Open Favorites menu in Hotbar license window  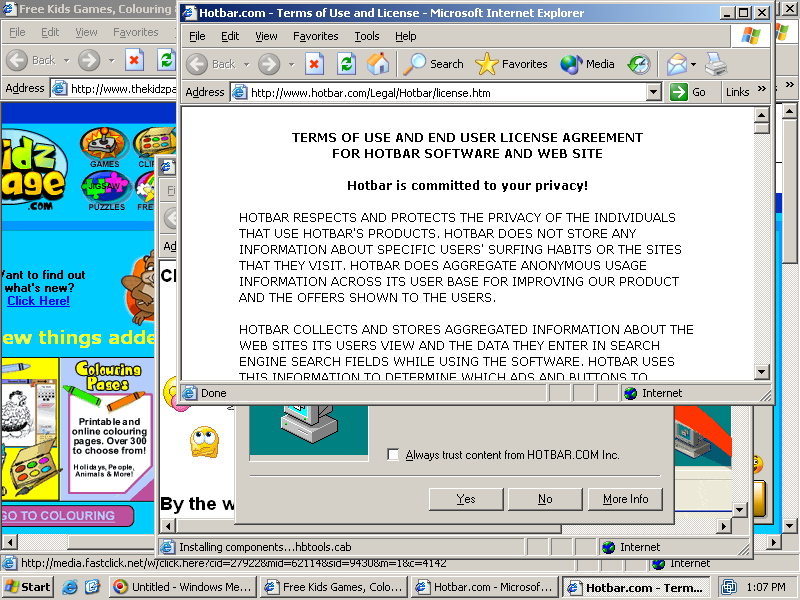coord(315,36)
